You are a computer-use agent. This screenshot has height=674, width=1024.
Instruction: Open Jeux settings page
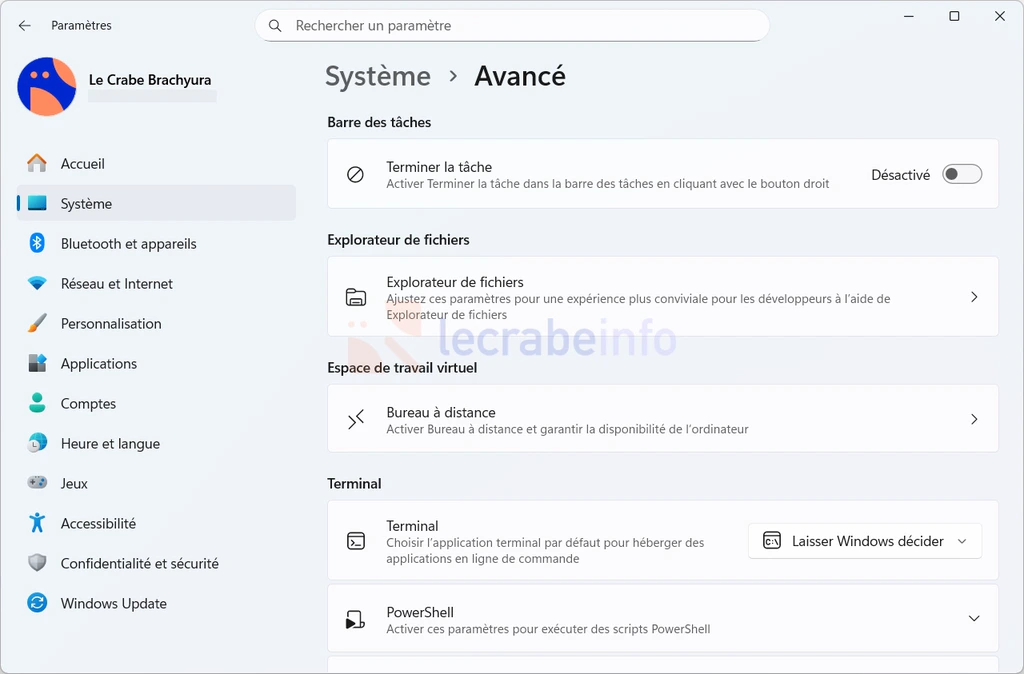point(156,483)
